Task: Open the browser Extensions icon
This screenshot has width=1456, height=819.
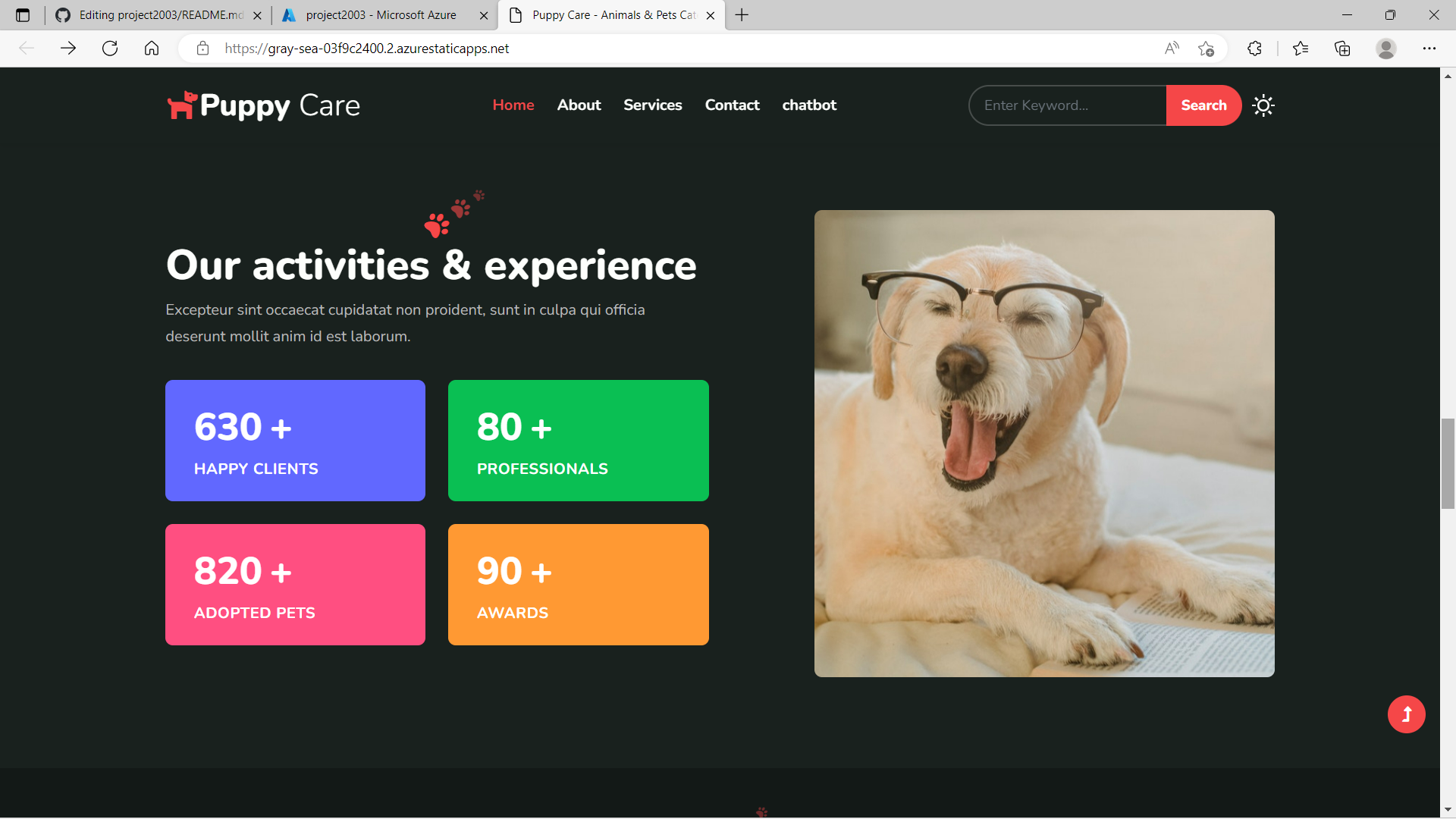Action: click(1254, 48)
